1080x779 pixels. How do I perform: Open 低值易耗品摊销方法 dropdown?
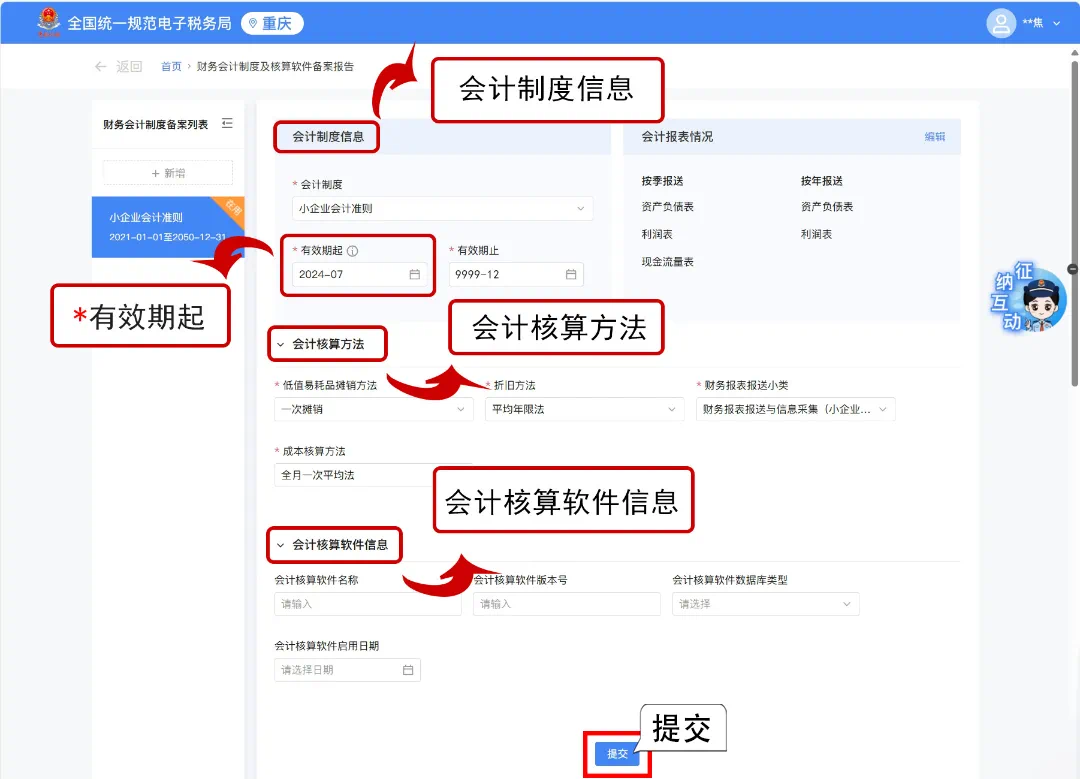point(373,409)
